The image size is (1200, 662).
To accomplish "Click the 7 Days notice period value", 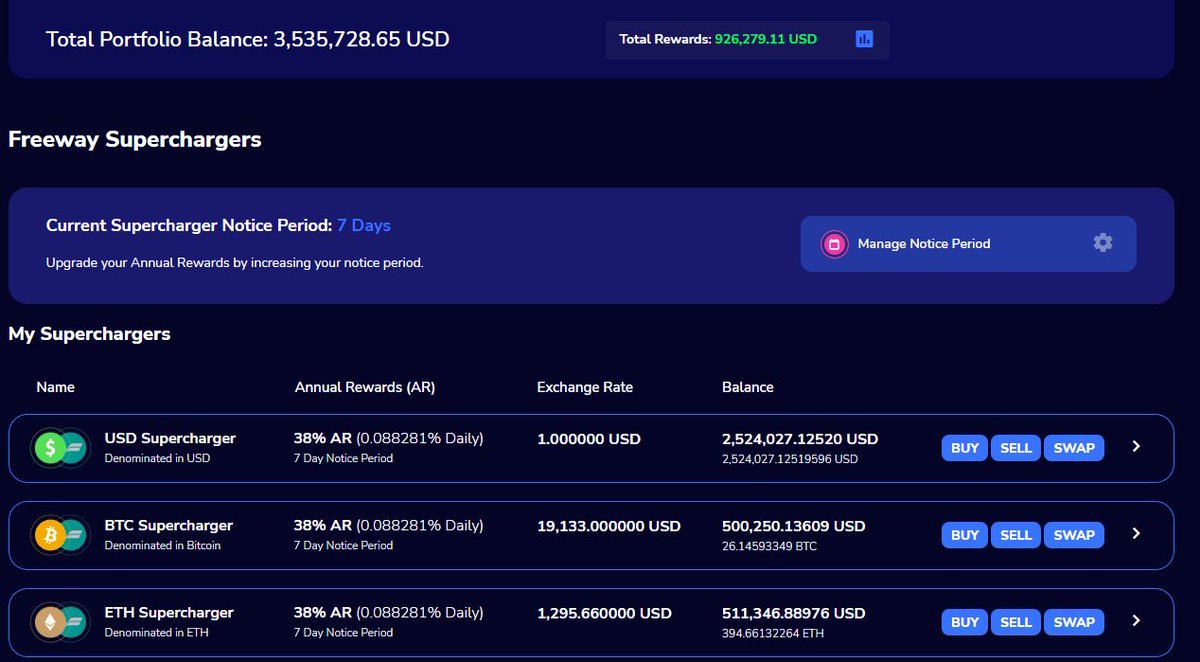I will 364,226.
